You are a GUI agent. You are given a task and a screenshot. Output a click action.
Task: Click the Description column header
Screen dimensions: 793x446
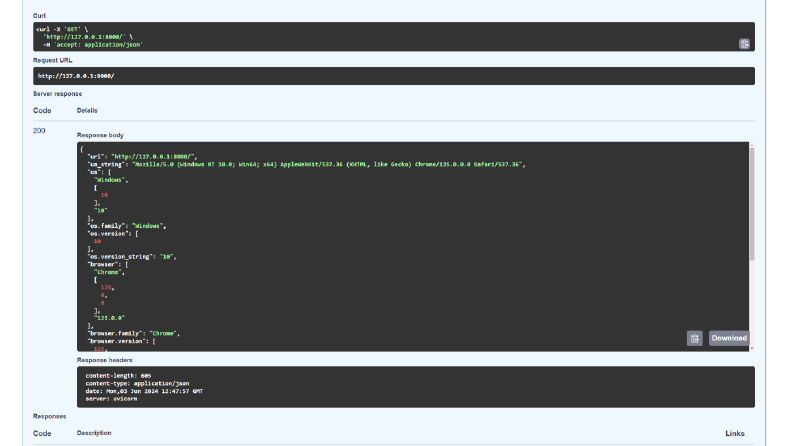[94, 433]
